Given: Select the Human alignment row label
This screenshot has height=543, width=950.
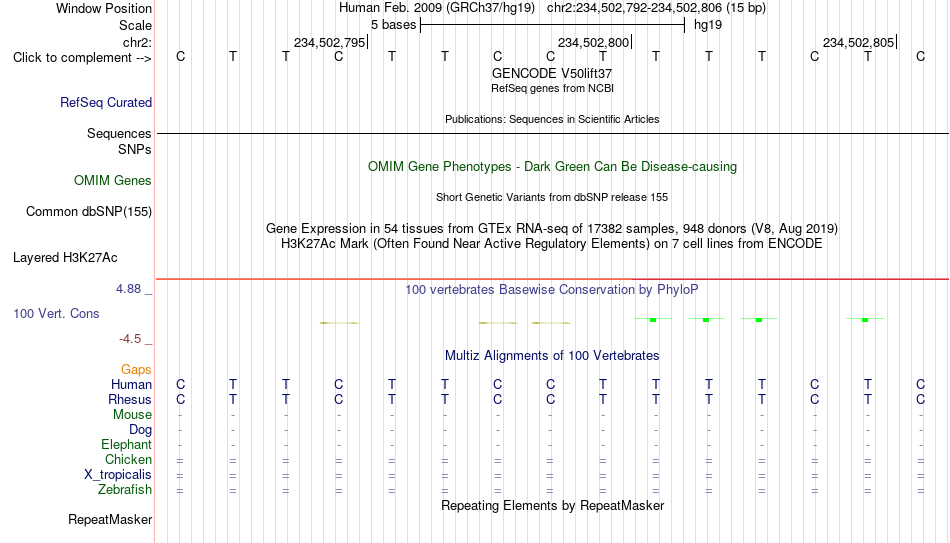Looking at the screenshot, I should 131,384.
